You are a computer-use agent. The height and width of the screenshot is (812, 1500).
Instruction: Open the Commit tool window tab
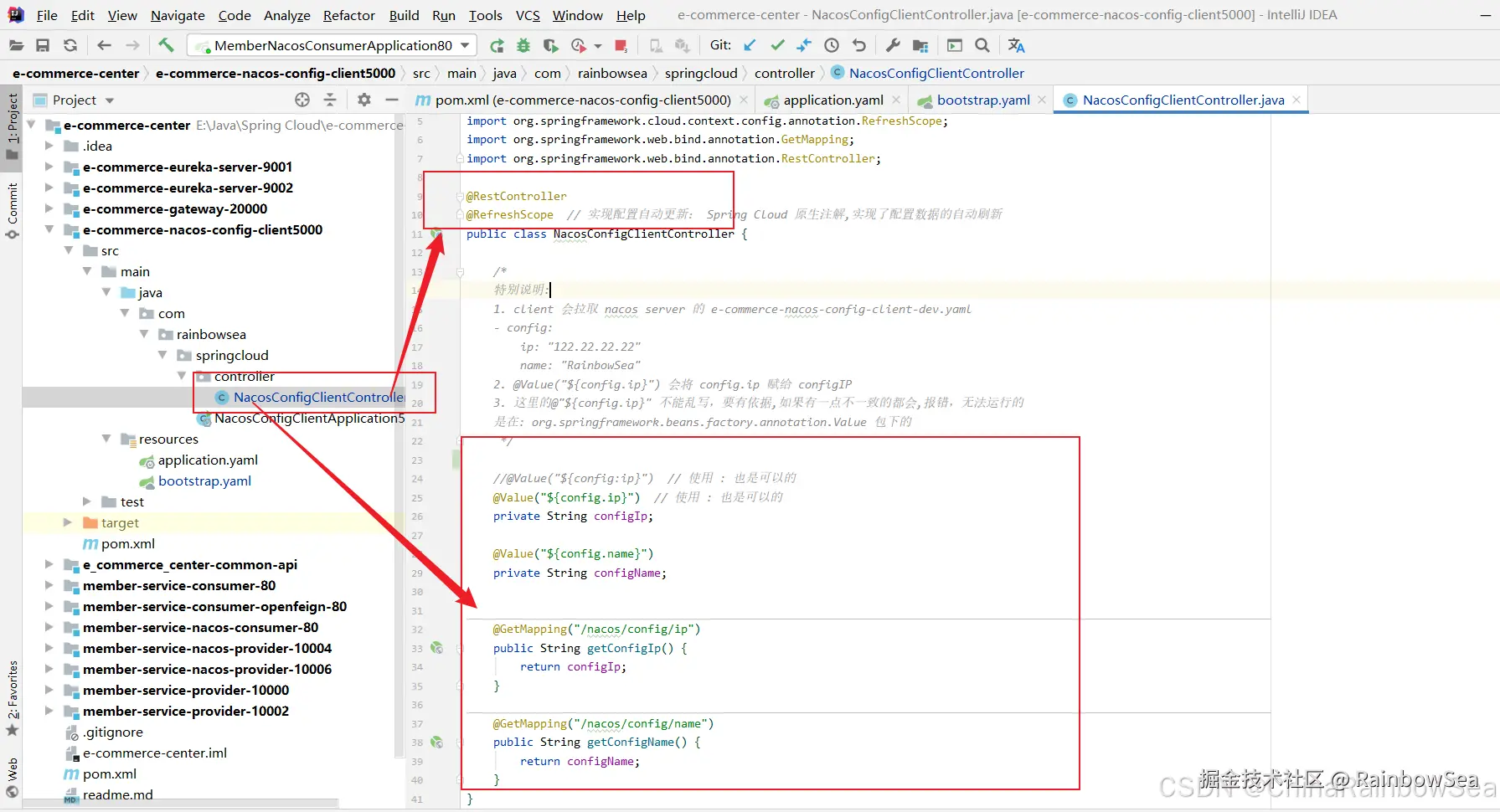tap(13, 203)
